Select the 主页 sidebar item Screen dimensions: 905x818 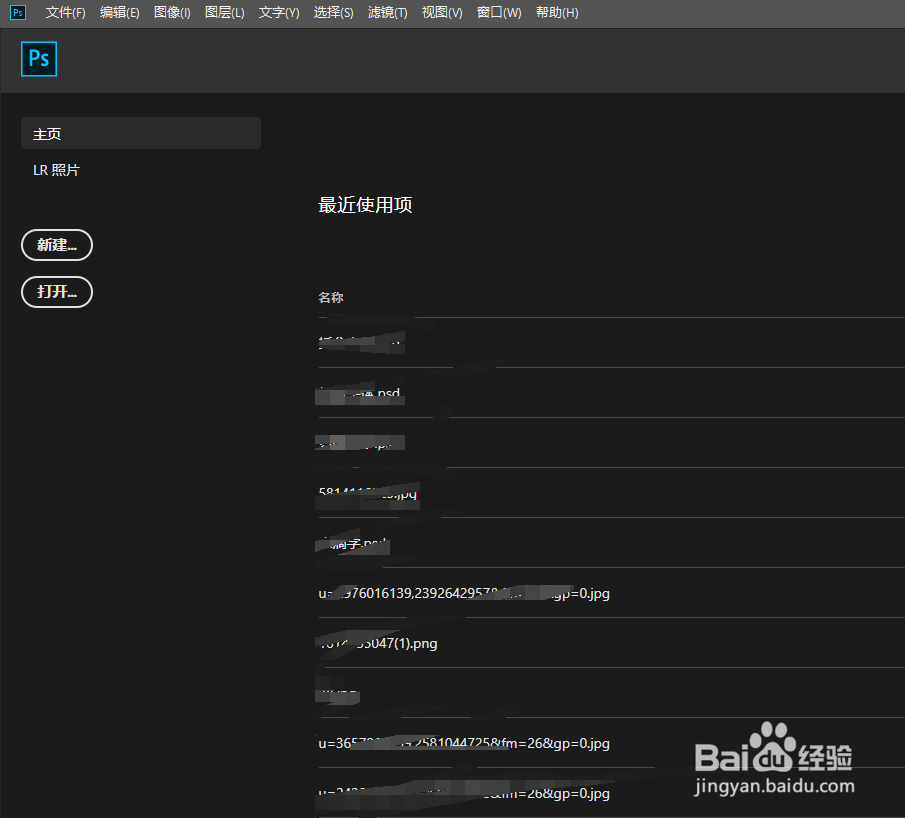(x=141, y=133)
